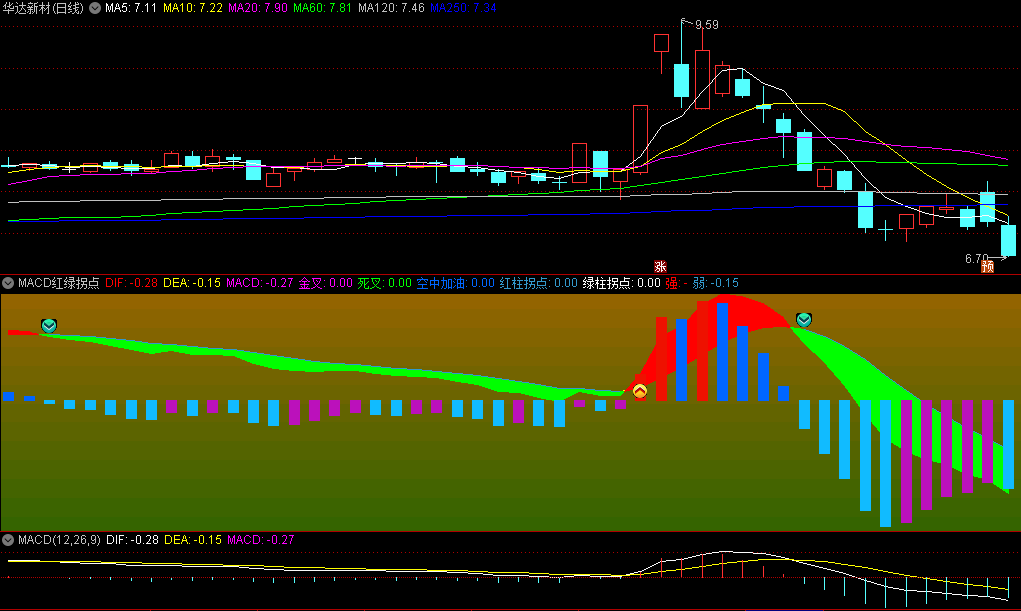The height and width of the screenshot is (611, 1021).
Task: Click the red 涨 marker under the candles
Action: 660,266
